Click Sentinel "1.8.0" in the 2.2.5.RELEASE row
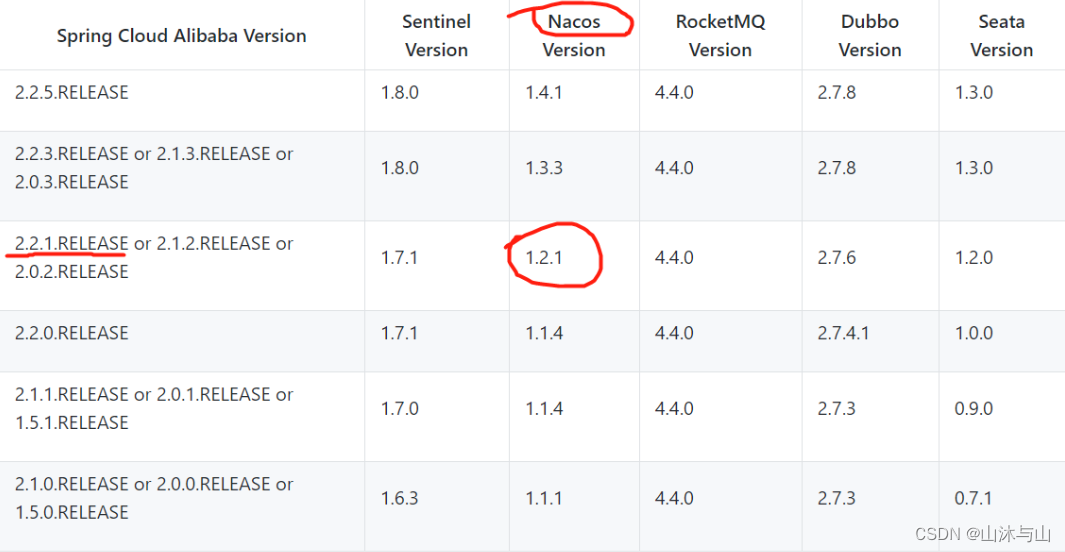 click(x=399, y=92)
